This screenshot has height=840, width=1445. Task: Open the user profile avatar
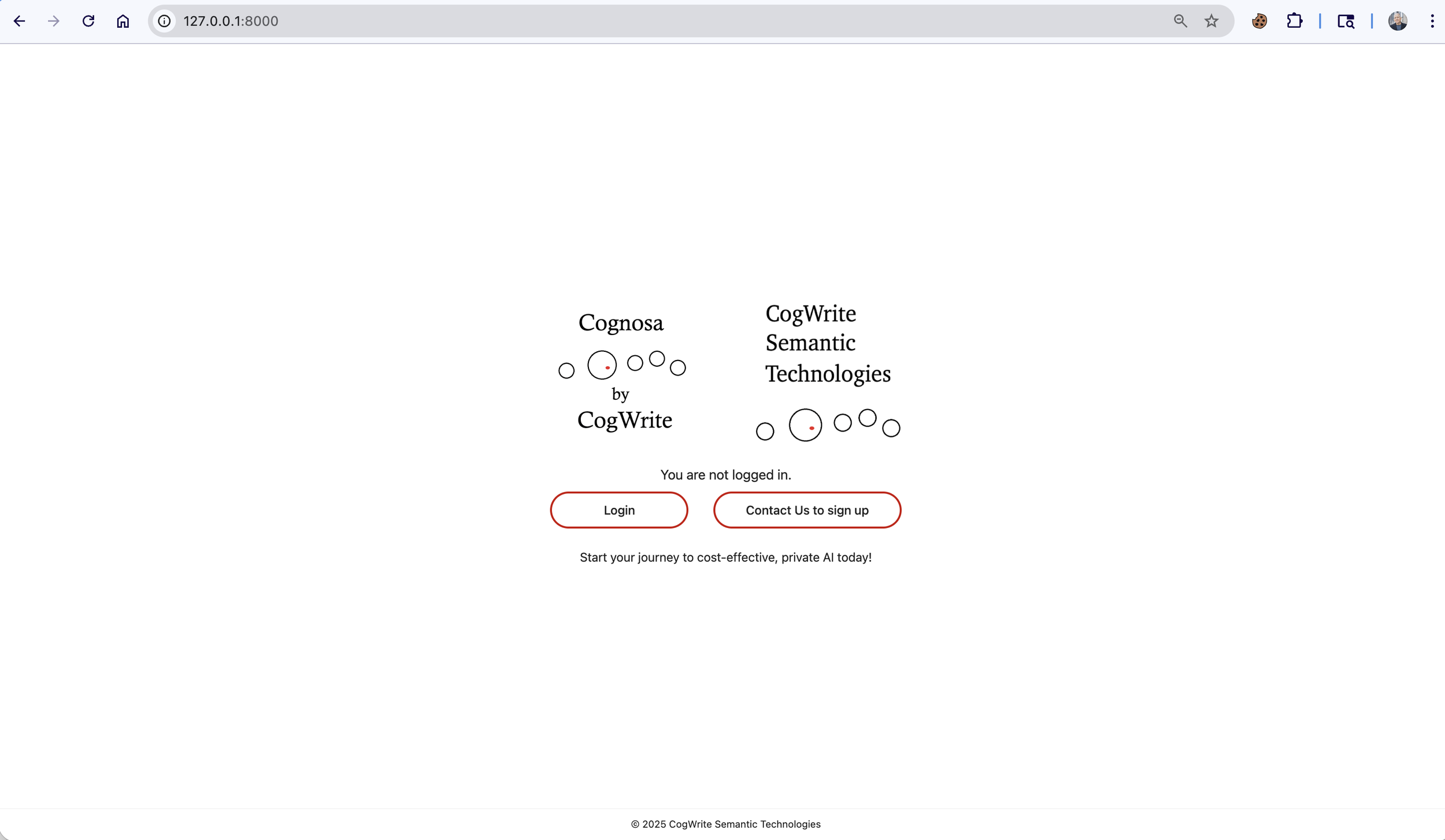(1398, 21)
